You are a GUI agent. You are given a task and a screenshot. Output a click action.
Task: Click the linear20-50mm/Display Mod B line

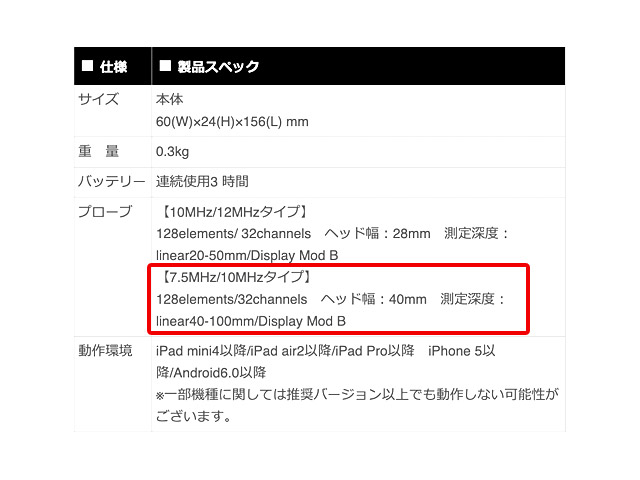tap(247, 256)
